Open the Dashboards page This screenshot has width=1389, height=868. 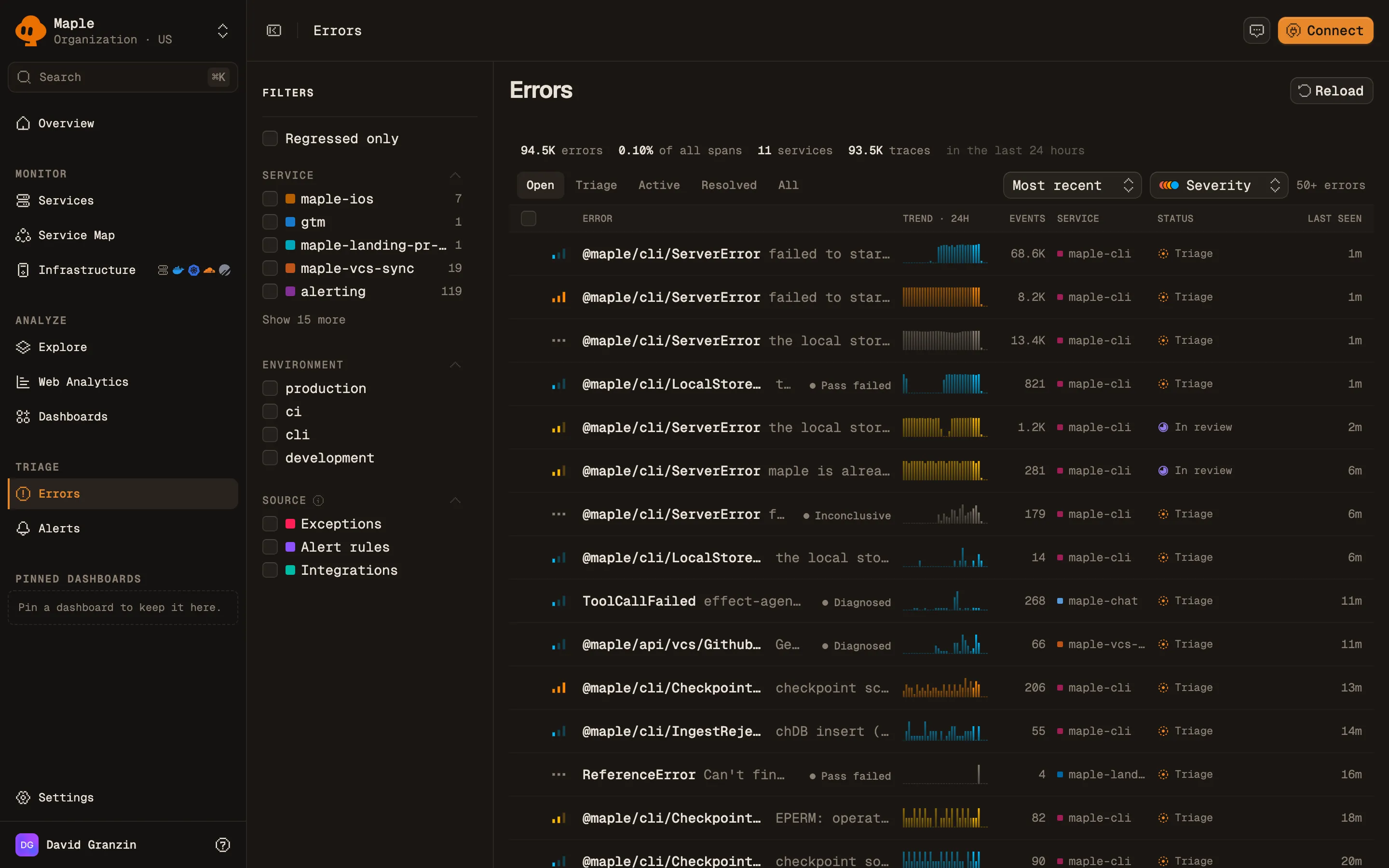tap(123, 417)
